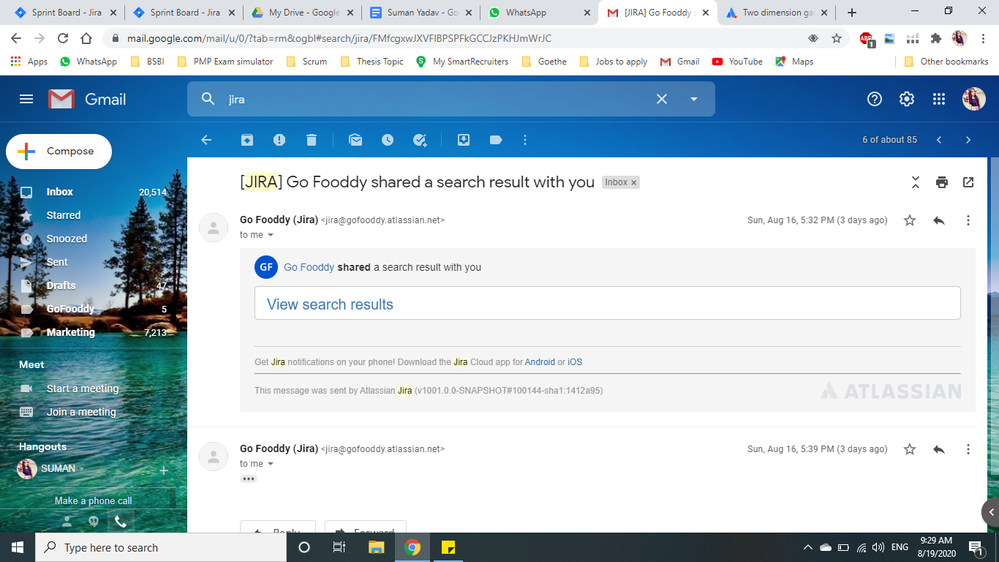Open Gmail main menu hamburger icon
999x562 pixels.
26,99
